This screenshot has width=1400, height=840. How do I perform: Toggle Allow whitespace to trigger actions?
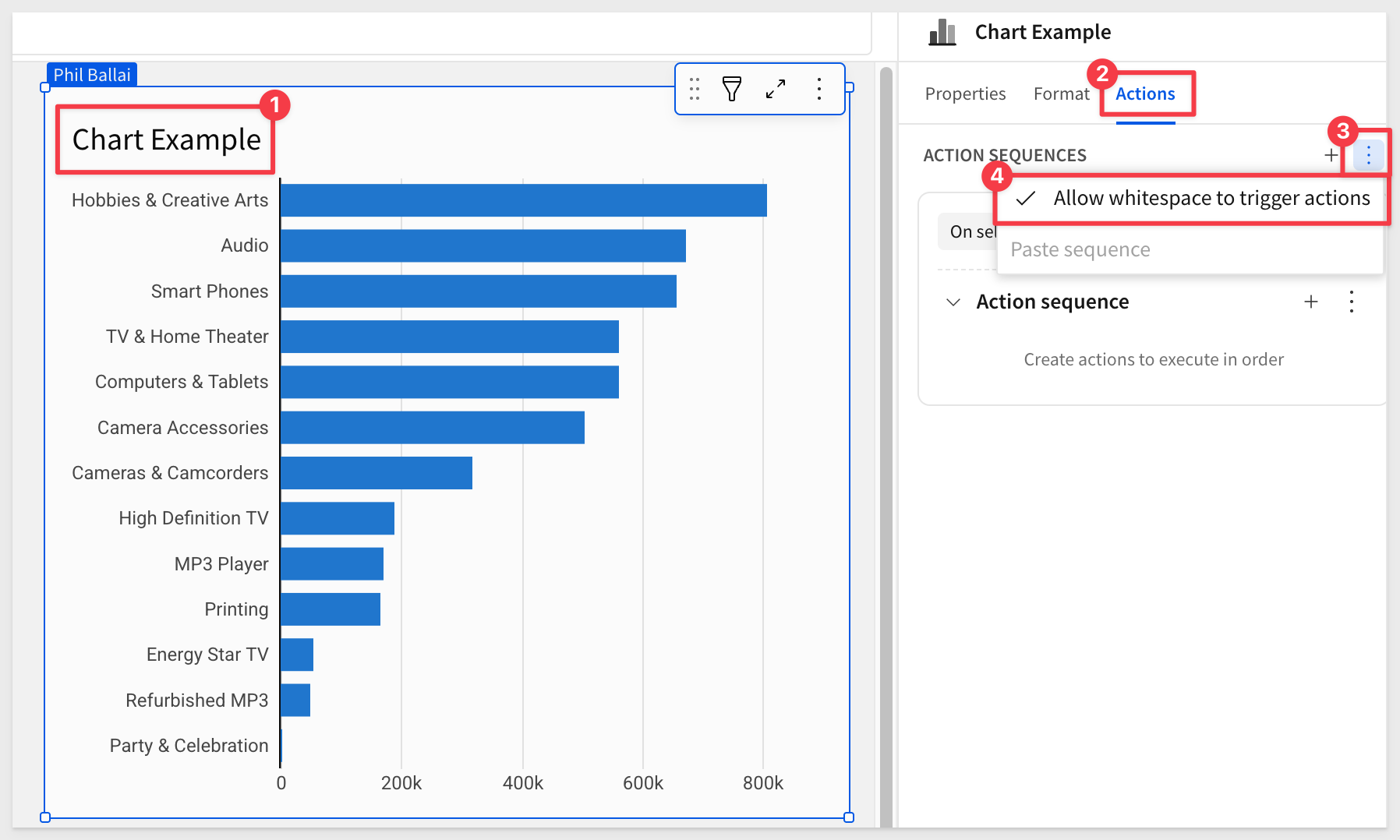(x=1193, y=199)
